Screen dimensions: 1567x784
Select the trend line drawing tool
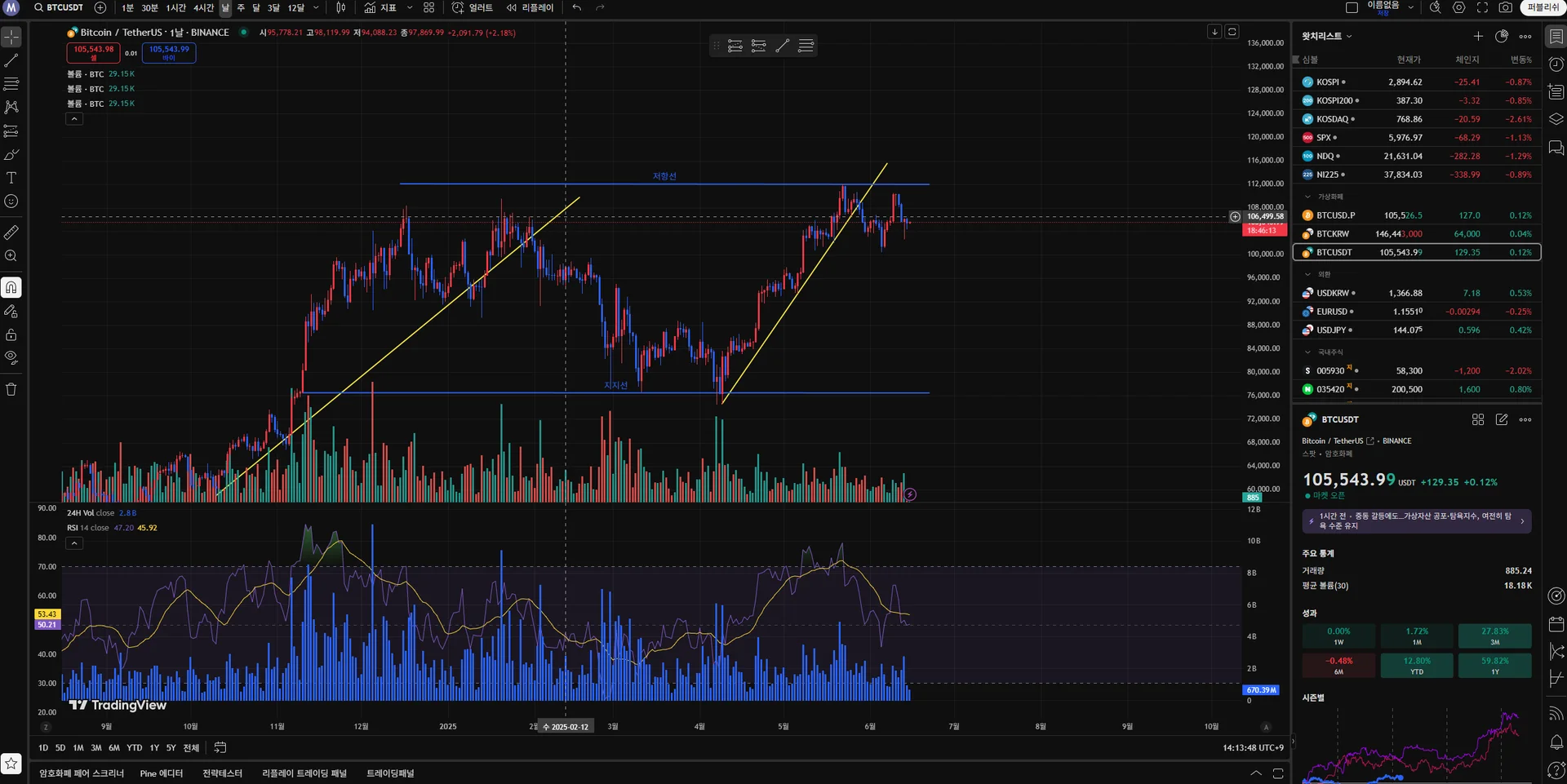point(11,60)
